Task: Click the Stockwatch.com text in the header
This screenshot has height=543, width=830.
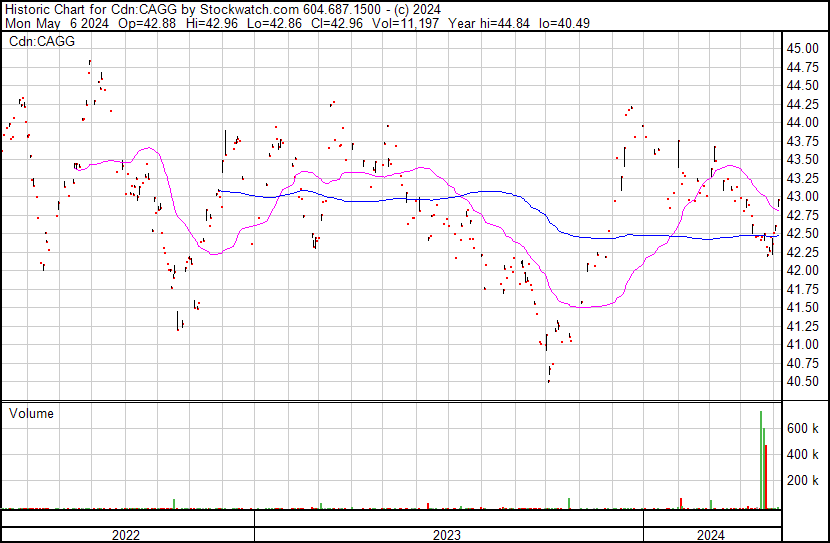Action: 245,9
